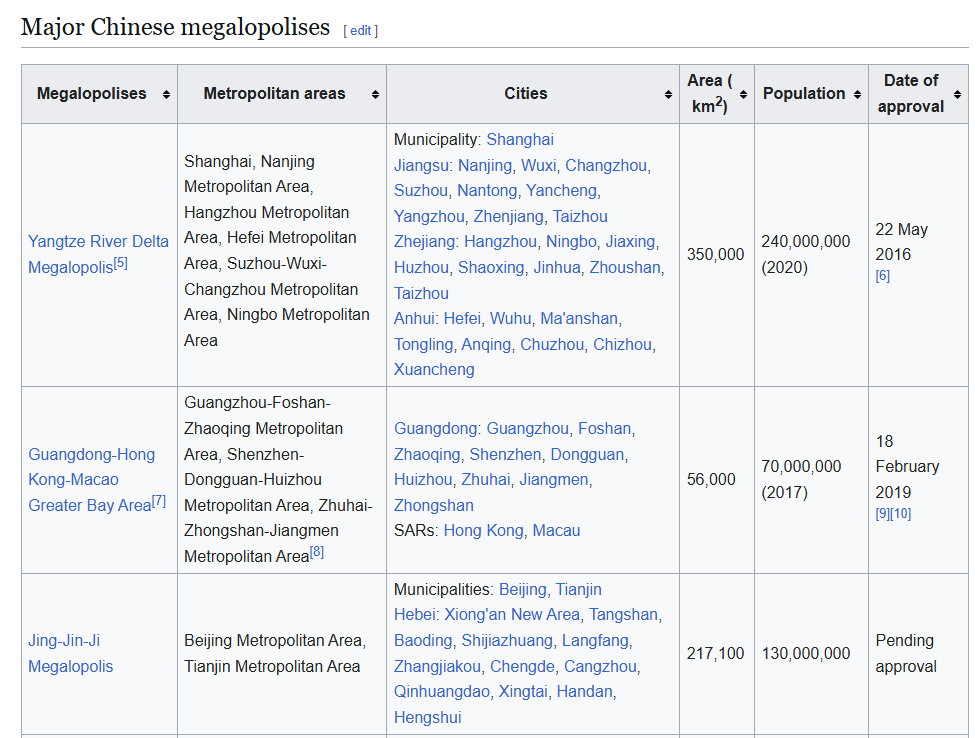Image resolution: width=978 pixels, height=738 pixels.
Task: Open the Zhoushan link
Action: 625,268
